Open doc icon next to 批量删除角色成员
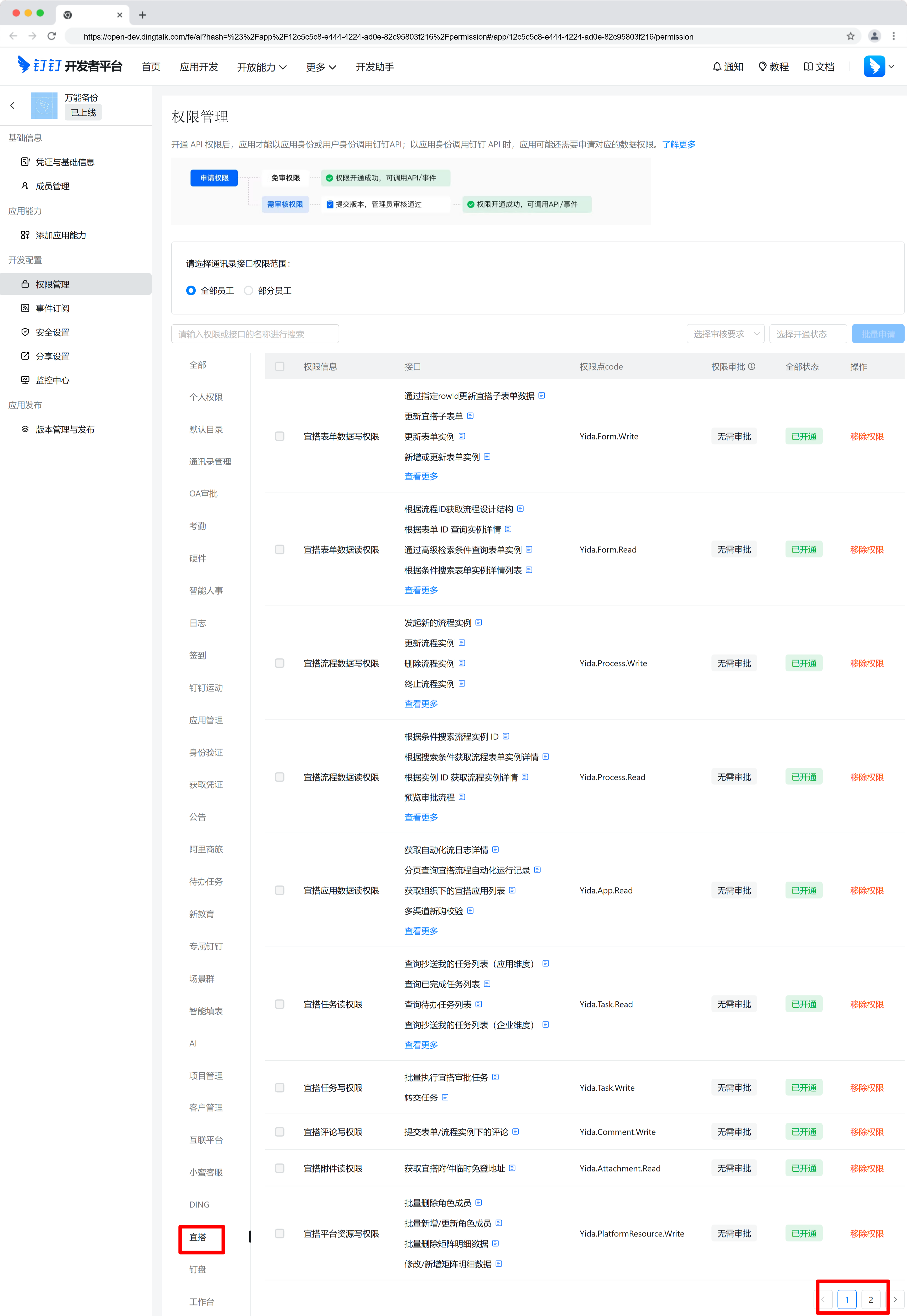The height and width of the screenshot is (1316, 907). (x=479, y=1203)
